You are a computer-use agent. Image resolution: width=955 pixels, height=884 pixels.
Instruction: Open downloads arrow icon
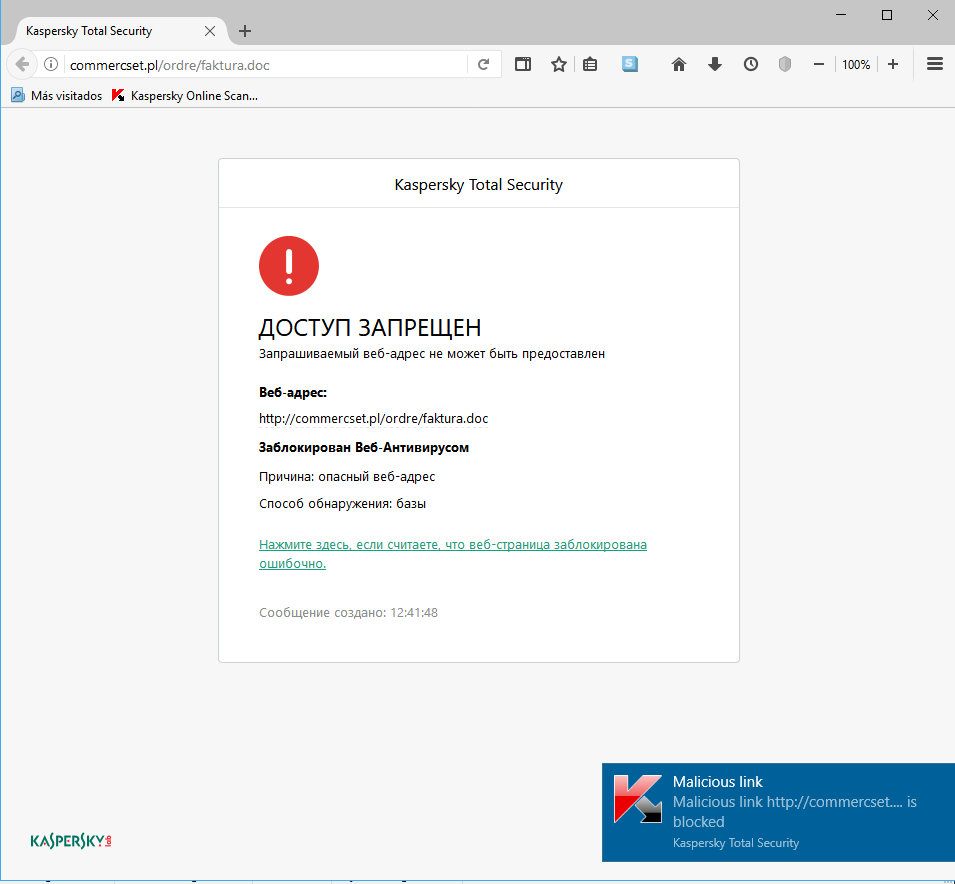click(x=715, y=64)
